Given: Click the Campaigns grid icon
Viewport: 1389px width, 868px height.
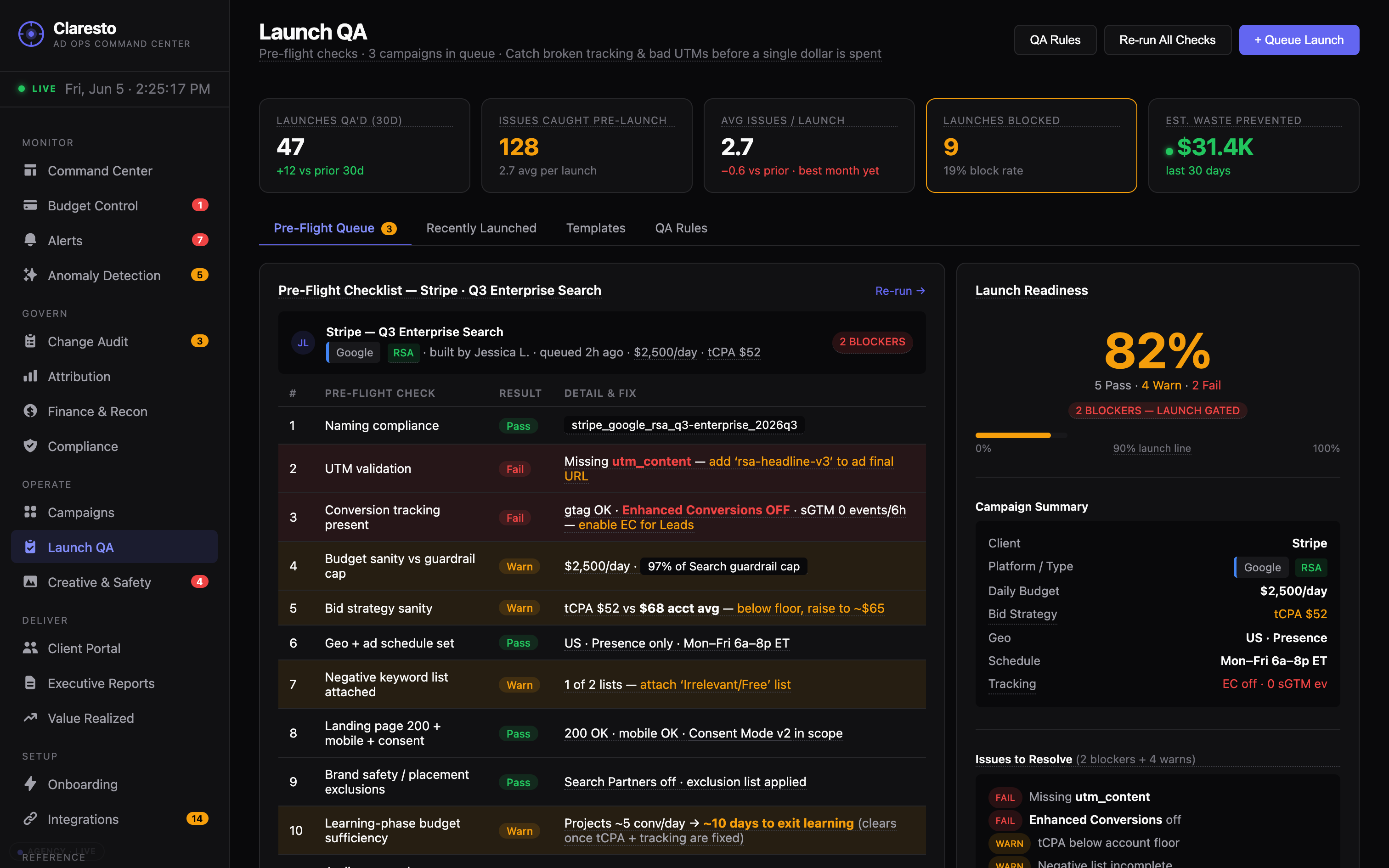Looking at the screenshot, I should tap(30, 512).
